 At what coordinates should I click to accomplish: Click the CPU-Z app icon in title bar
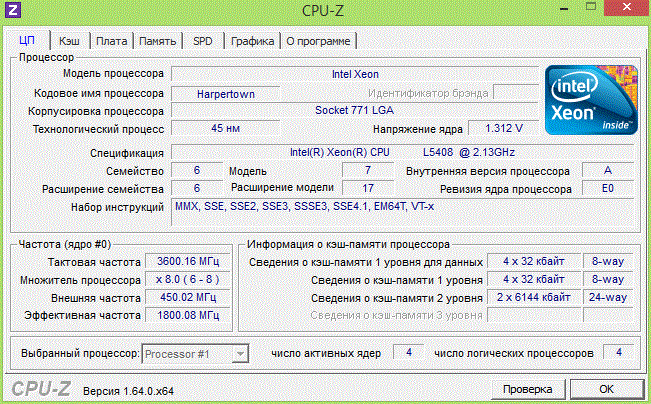(x=12, y=10)
